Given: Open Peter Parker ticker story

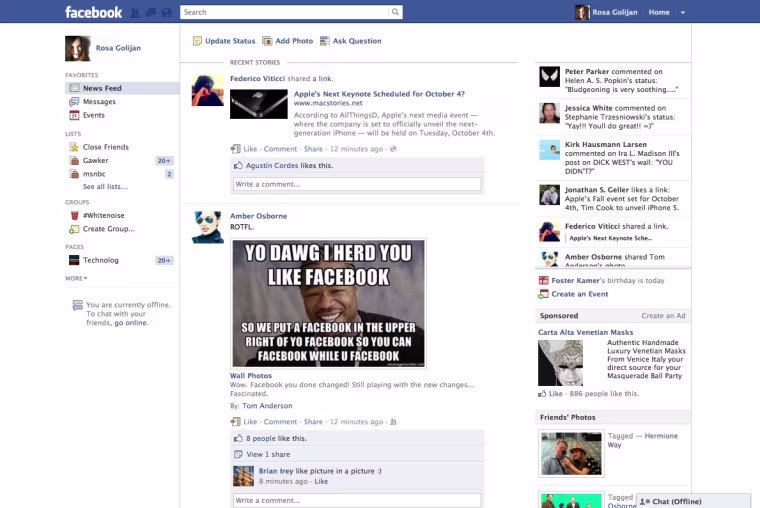Looking at the screenshot, I should [x=613, y=80].
